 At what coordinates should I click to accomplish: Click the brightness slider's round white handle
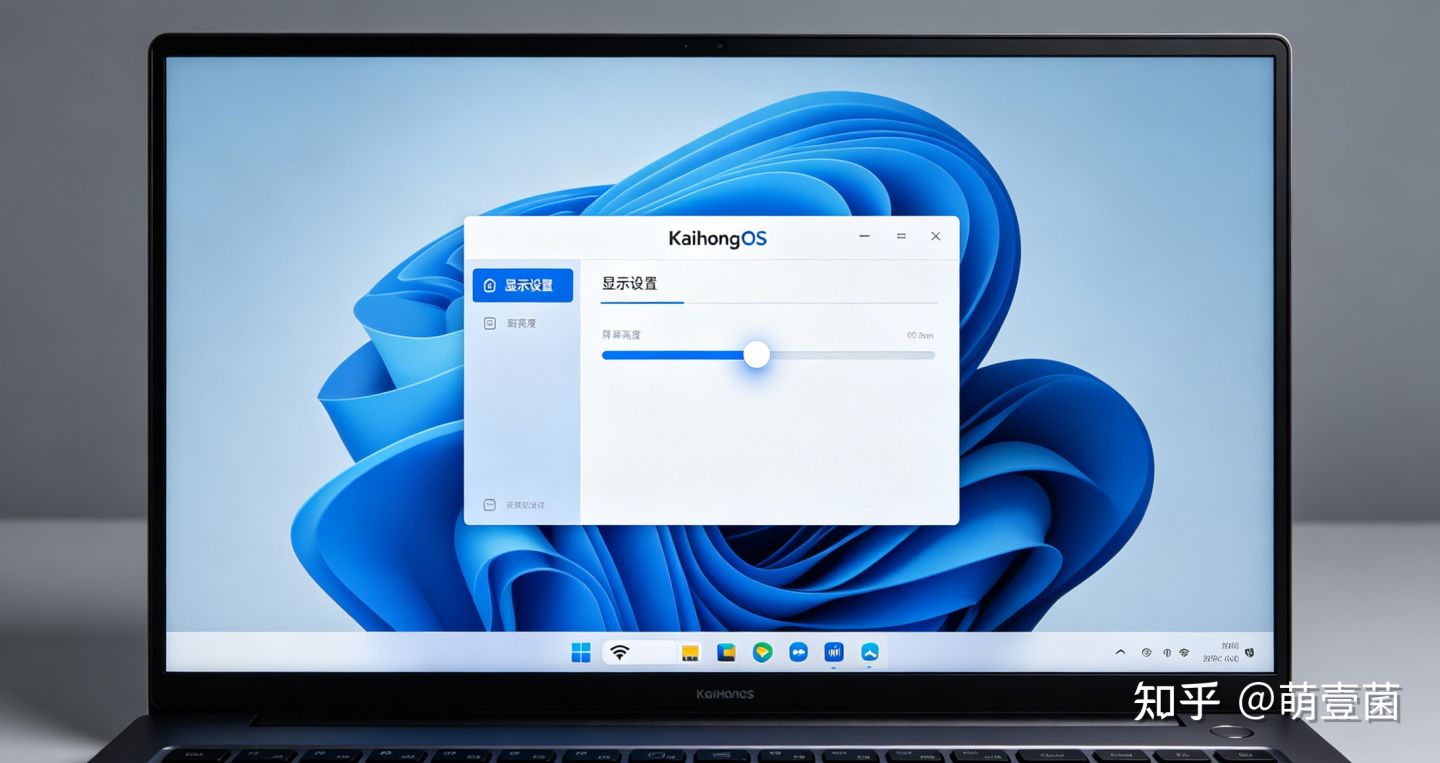pyautogui.click(x=757, y=354)
